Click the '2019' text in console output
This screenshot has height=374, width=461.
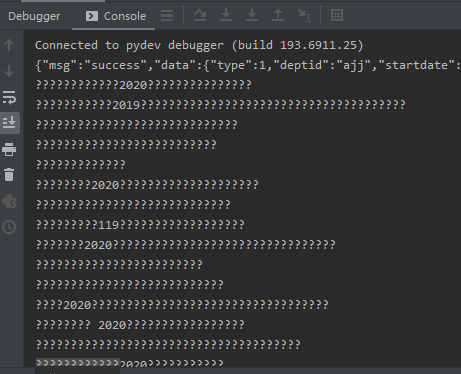126,105
